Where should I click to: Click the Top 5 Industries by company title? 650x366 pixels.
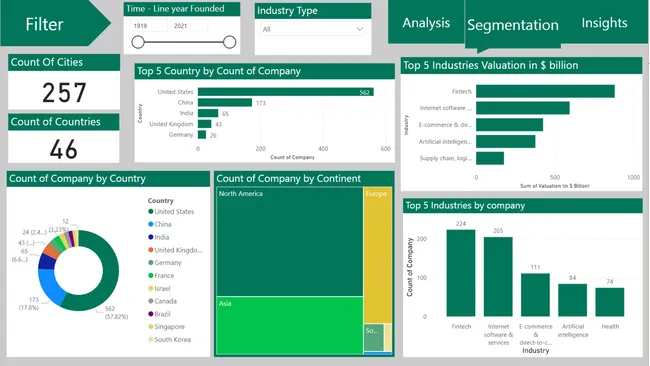pos(465,206)
